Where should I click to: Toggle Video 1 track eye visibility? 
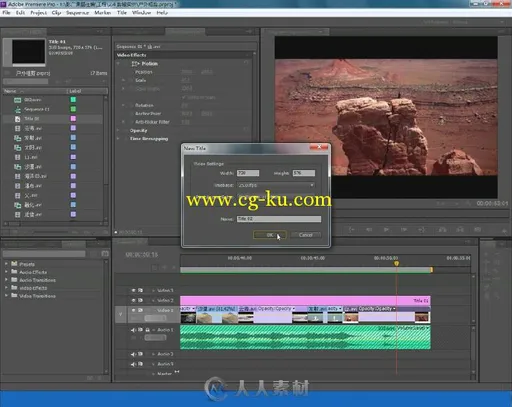tap(133, 310)
